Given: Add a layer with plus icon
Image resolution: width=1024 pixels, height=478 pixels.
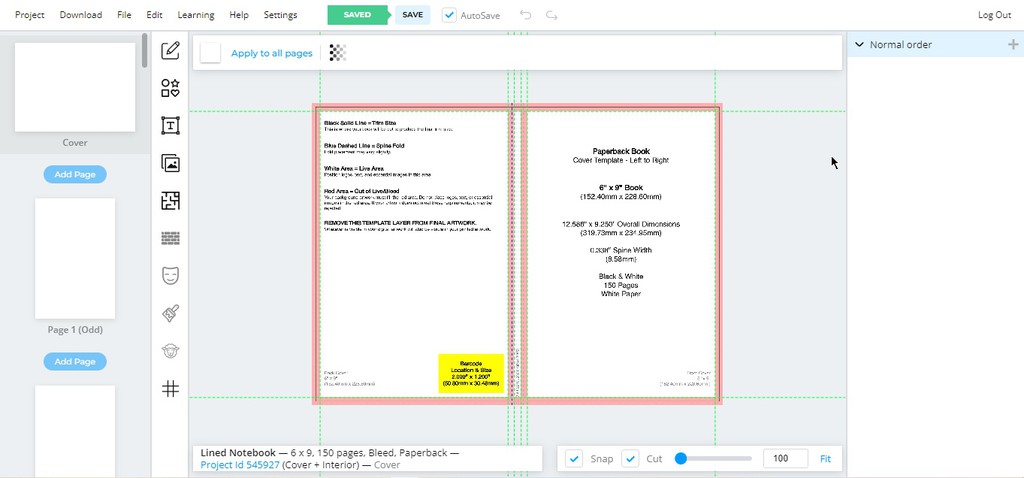Looking at the screenshot, I should [1013, 44].
